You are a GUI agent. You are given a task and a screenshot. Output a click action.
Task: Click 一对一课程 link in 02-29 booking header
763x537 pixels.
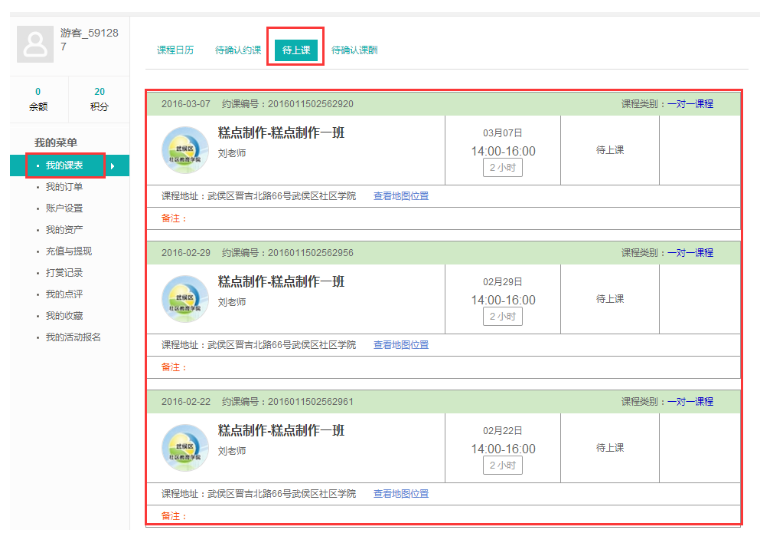click(x=690, y=253)
